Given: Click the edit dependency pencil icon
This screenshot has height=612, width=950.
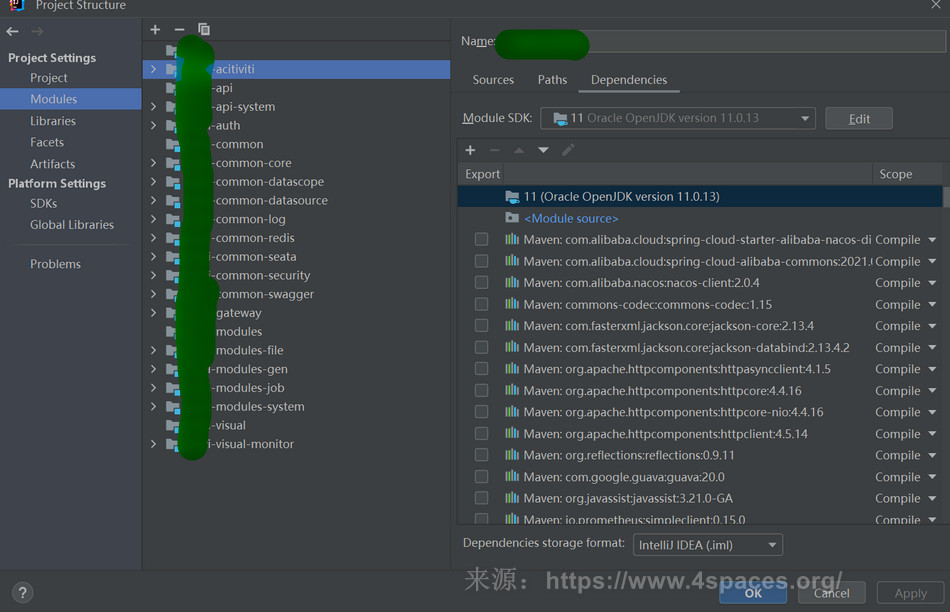Looking at the screenshot, I should (568, 150).
